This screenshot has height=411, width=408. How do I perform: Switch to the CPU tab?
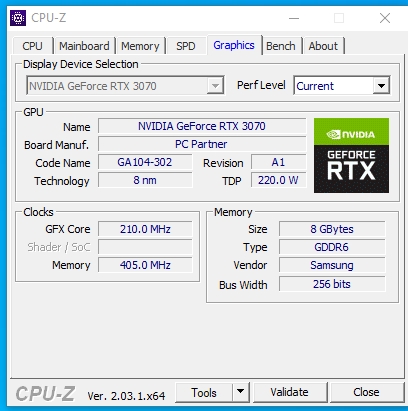(x=32, y=46)
